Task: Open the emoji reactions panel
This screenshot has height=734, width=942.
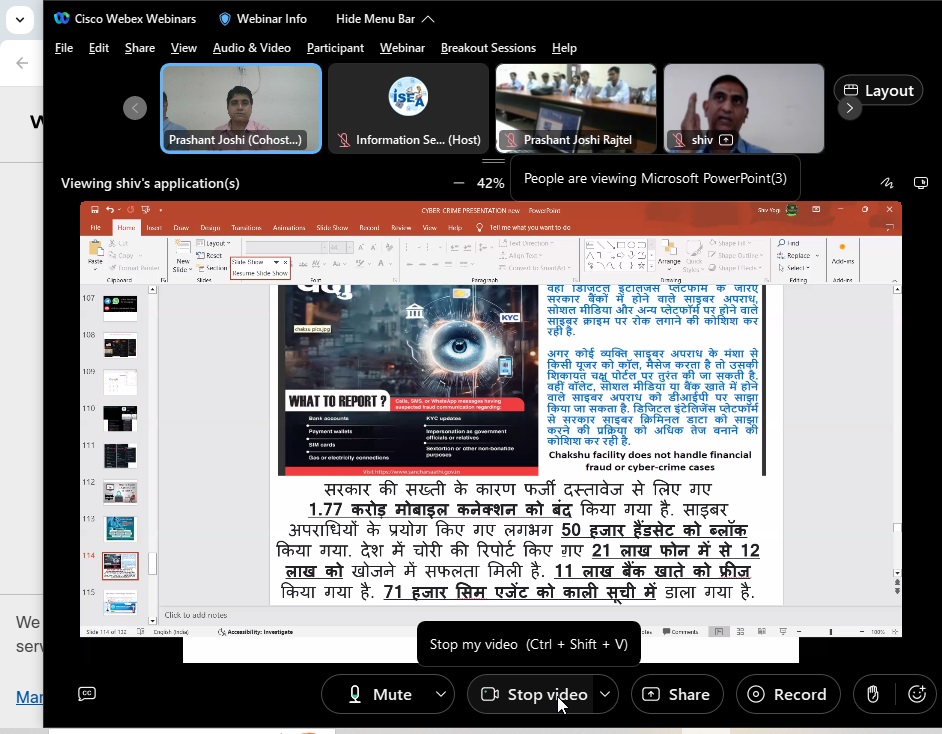Action: point(917,694)
